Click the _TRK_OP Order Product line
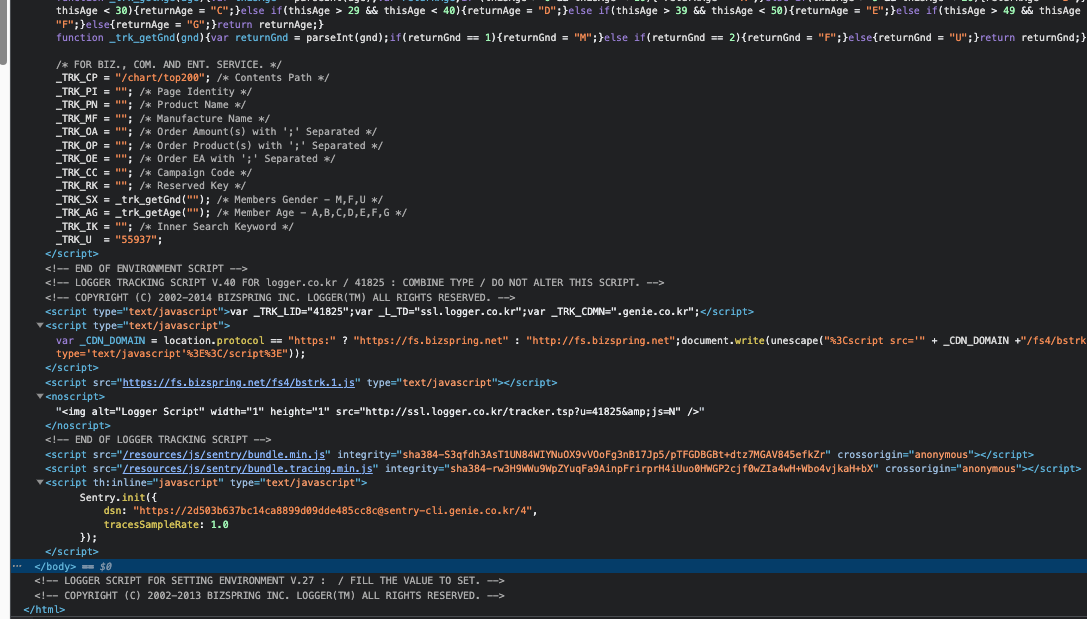This screenshot has height=619, width=1087. pyautogui.click(x=219, y=146)
